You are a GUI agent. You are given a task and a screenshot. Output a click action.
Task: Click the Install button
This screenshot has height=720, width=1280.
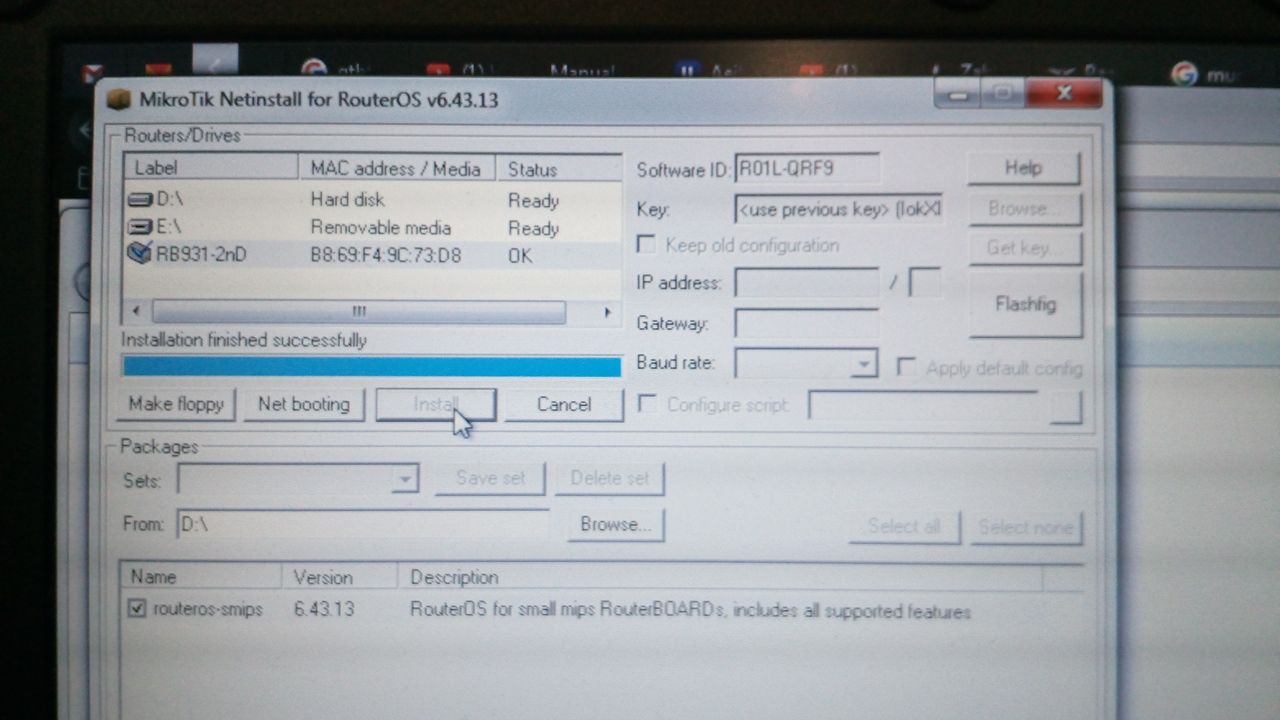pyautogui.click(x=435, y=404)
